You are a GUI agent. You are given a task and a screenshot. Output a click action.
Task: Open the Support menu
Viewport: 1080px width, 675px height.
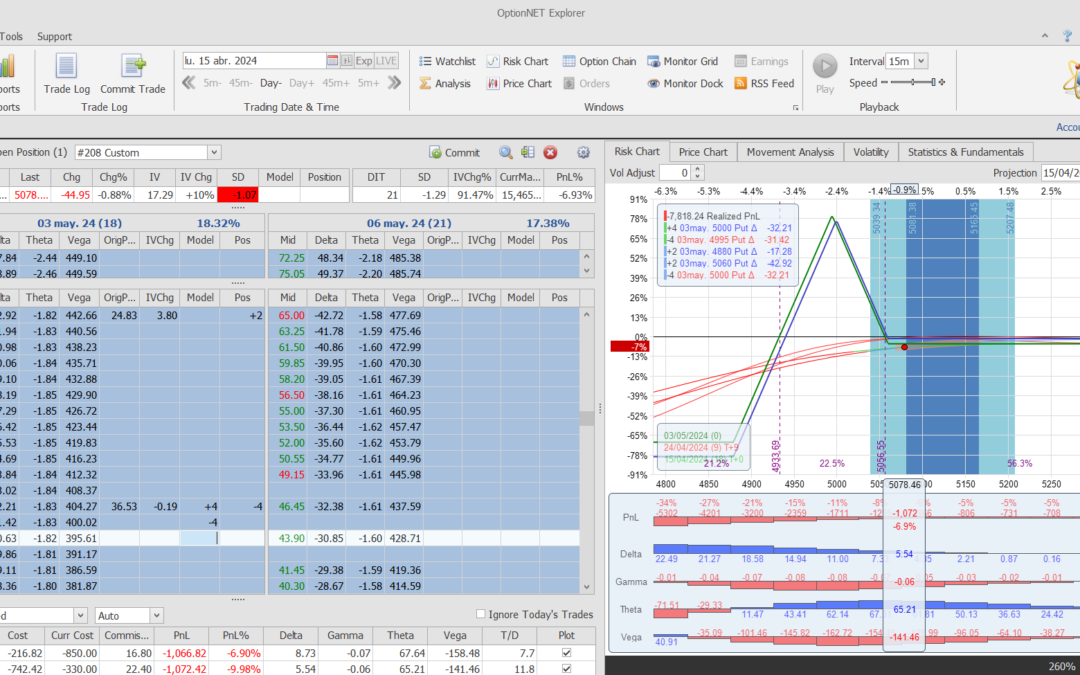tap(54, 37)
